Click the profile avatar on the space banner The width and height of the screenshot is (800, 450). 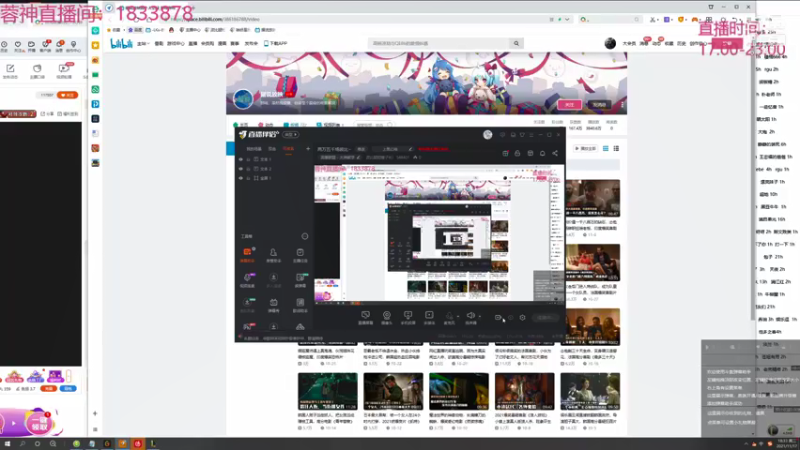pos(243,99)
